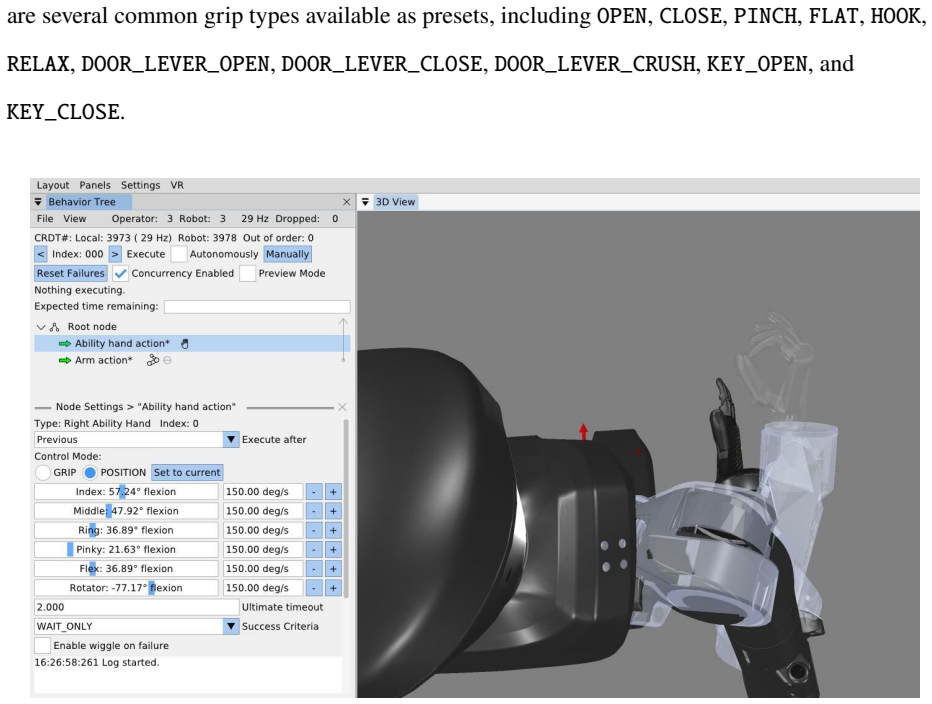Open the Success Criteria WAIT_ONLY dropdown
The width and height of the screenshot is (932, 704).
pos(137,626)
